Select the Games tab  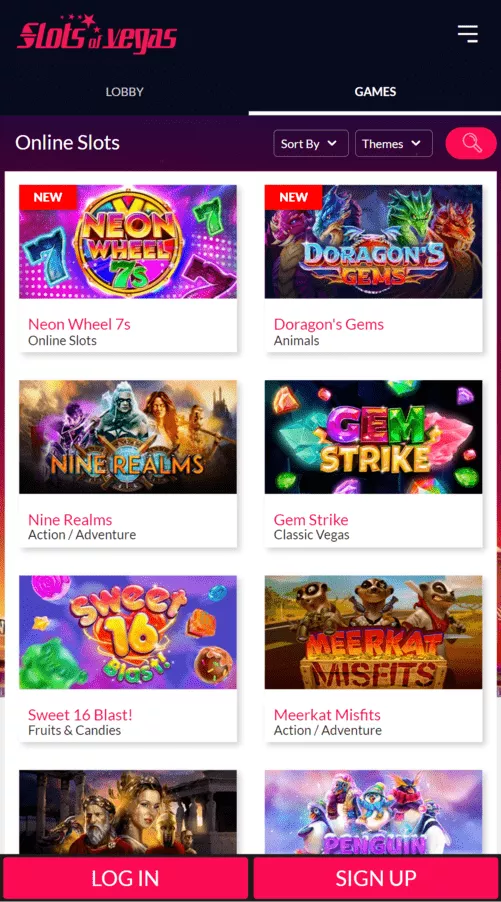(375, 91)
